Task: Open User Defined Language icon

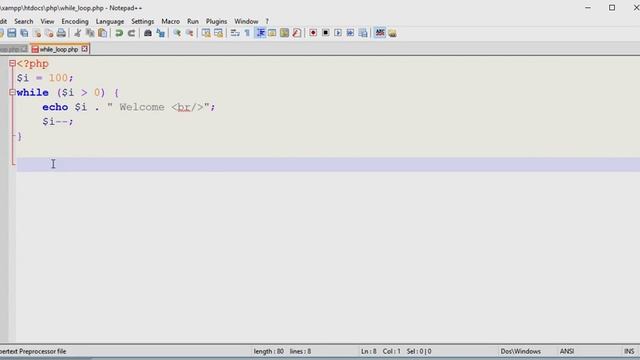Action: tap(272, 33)
